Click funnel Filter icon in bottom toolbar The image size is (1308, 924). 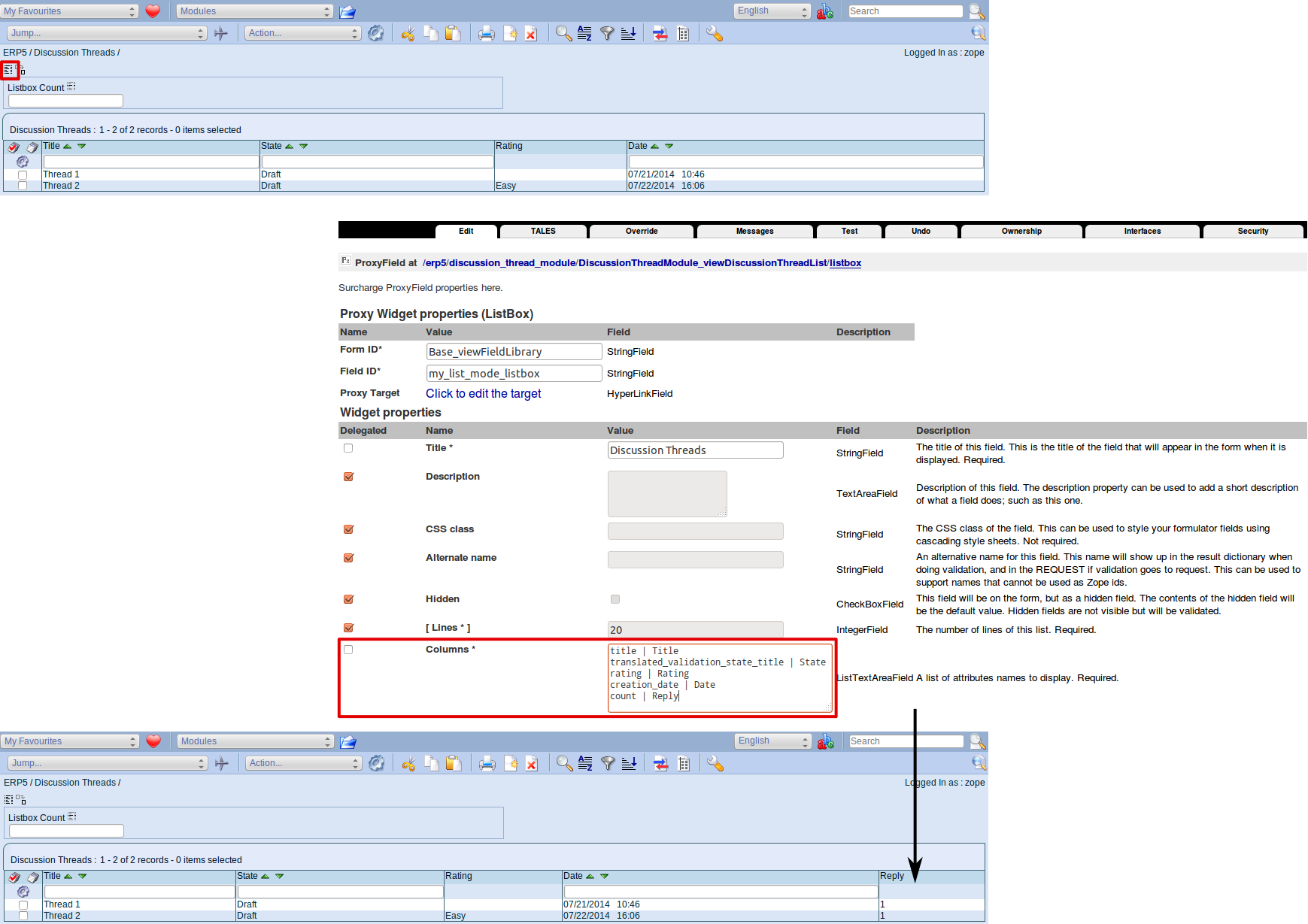click(608, 763)
